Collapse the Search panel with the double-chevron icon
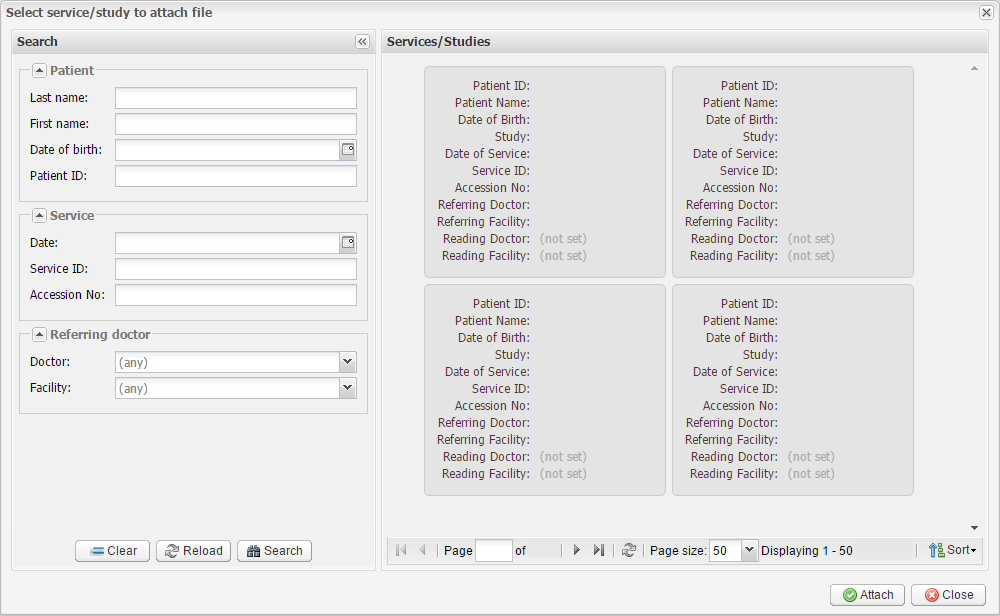This screenshot has width=1000, height=616. click(362, 41)
